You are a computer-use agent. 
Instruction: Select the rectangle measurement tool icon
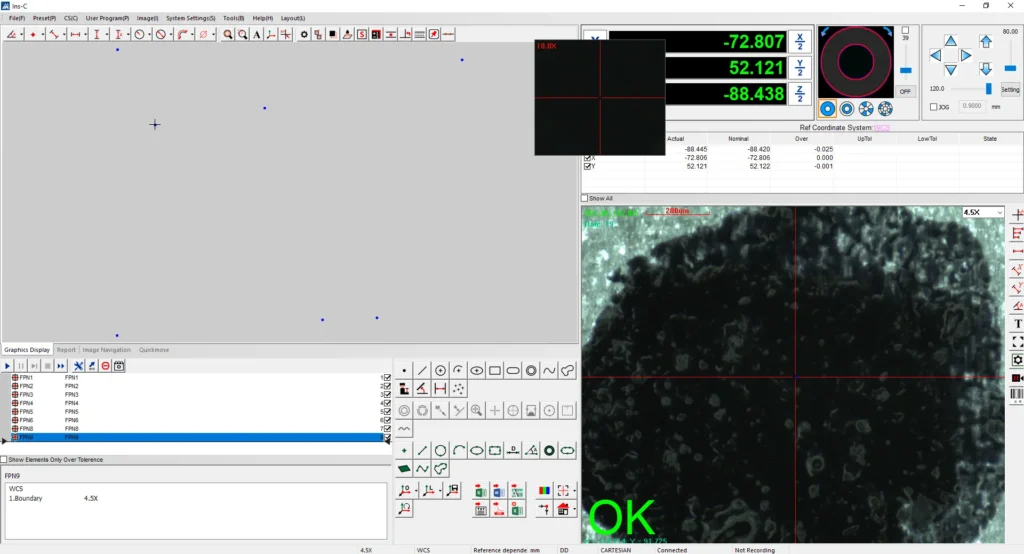point(495,370)
